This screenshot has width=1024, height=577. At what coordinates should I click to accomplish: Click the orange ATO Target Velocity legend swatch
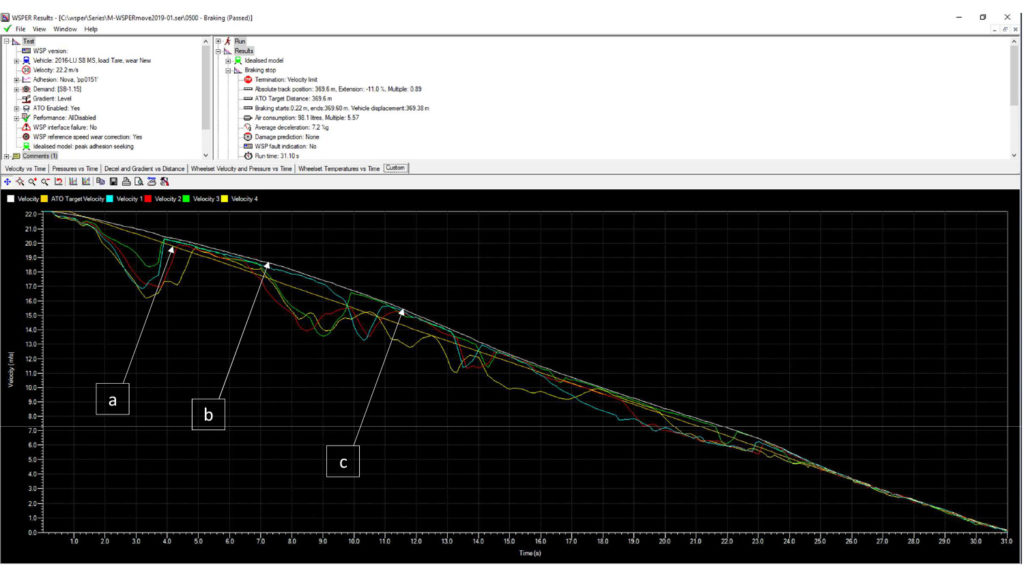44,198
